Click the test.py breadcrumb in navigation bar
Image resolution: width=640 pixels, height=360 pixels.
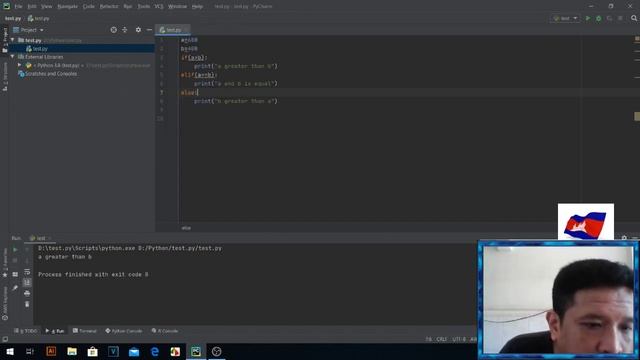[39, 18]
